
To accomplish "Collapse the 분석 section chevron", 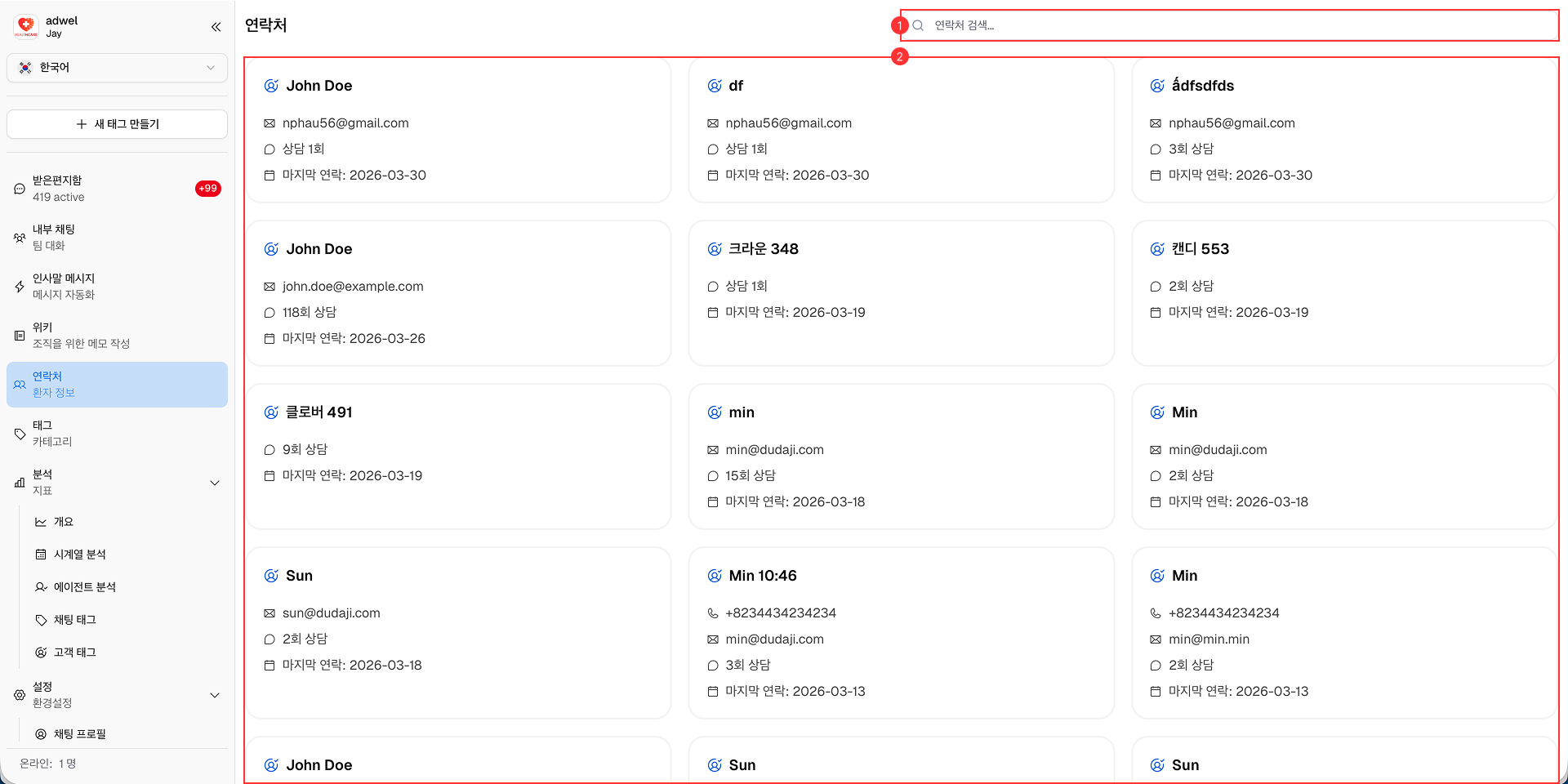I will point(215,483).
